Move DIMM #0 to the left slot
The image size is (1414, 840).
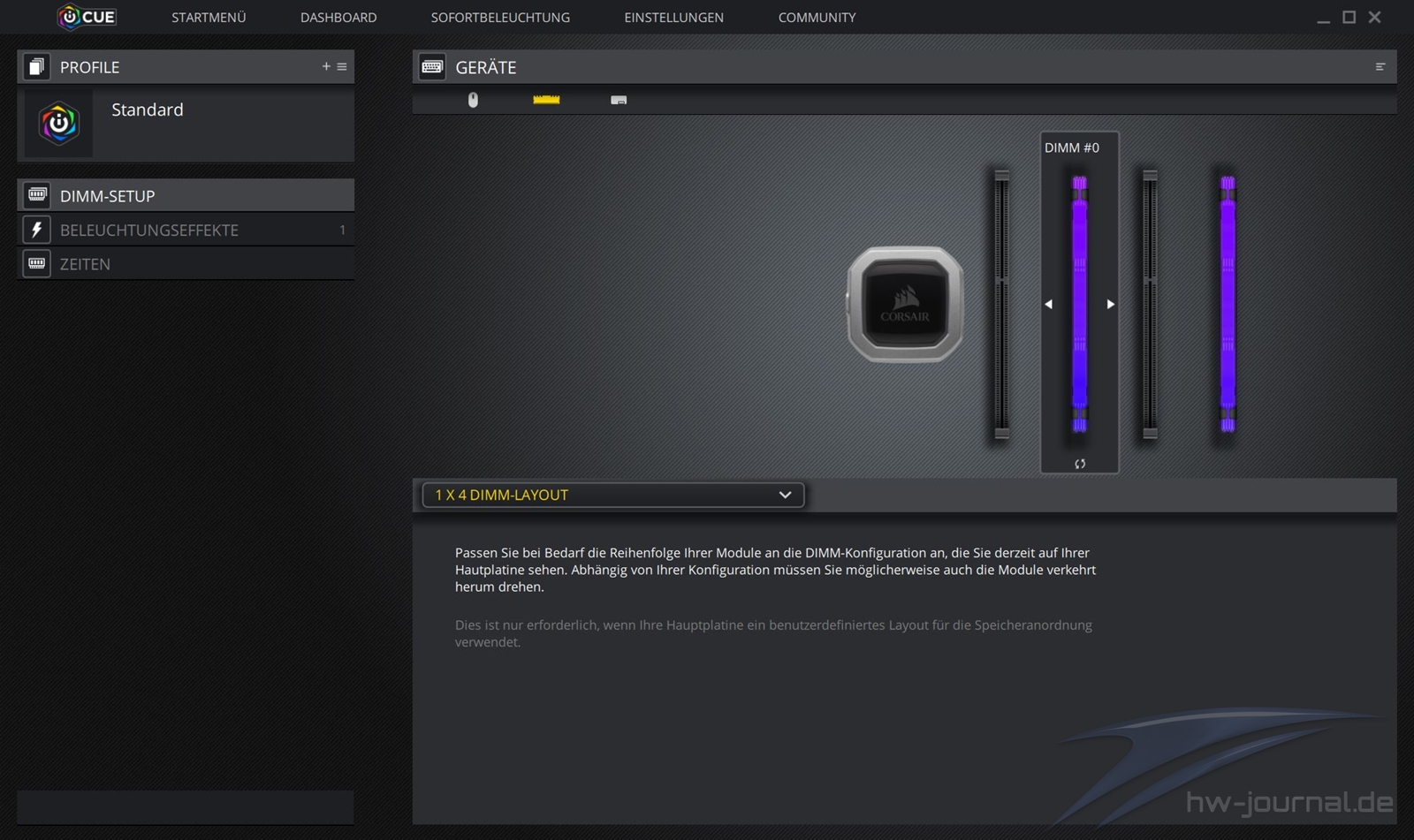pyautogui.click(x=1049, y=304)
